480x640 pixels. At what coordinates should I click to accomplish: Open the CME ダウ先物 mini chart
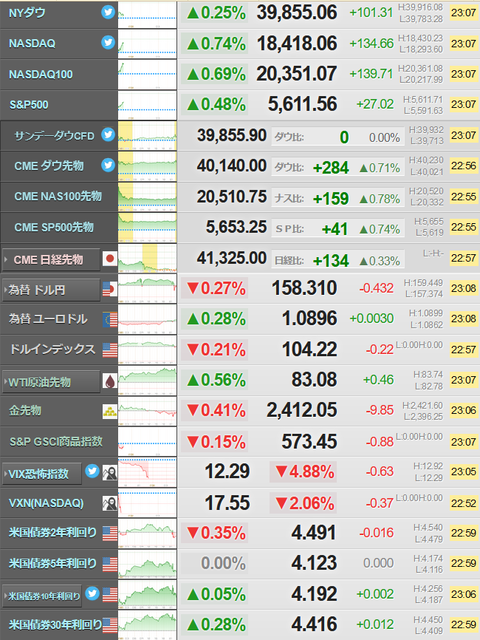[x=147, y=167]
